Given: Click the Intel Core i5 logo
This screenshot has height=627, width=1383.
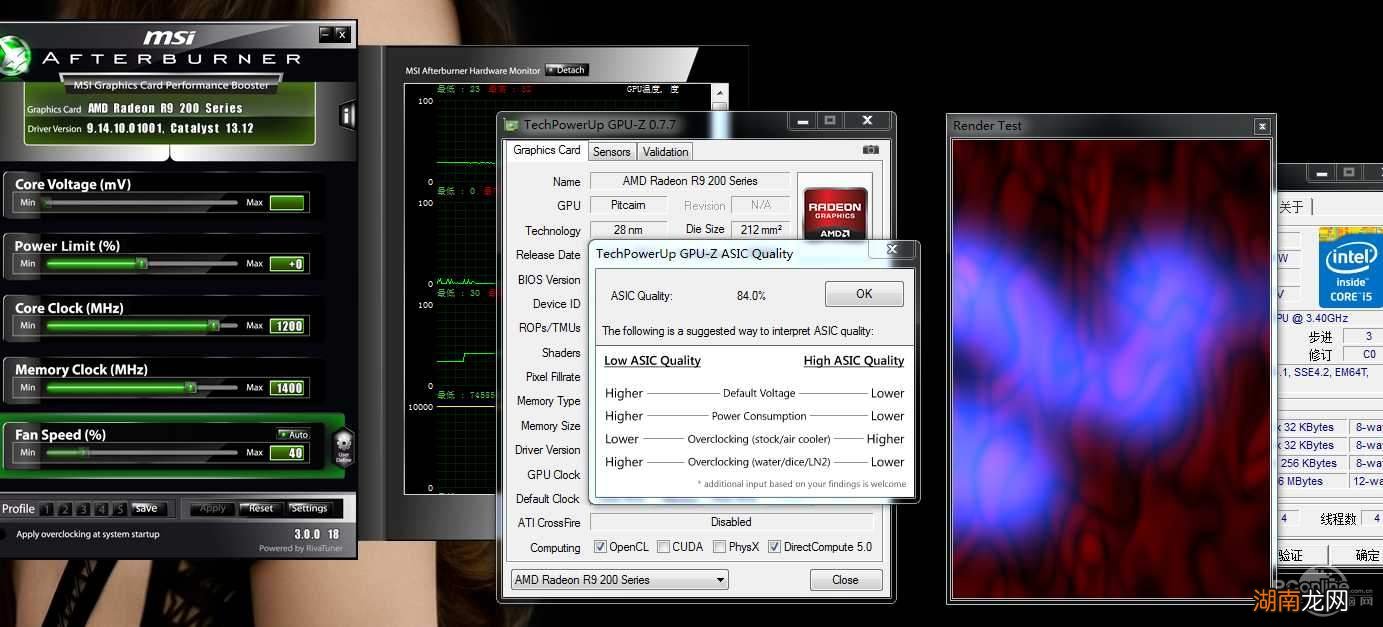Looking at the screenshot, I should tap(1350, 267).
